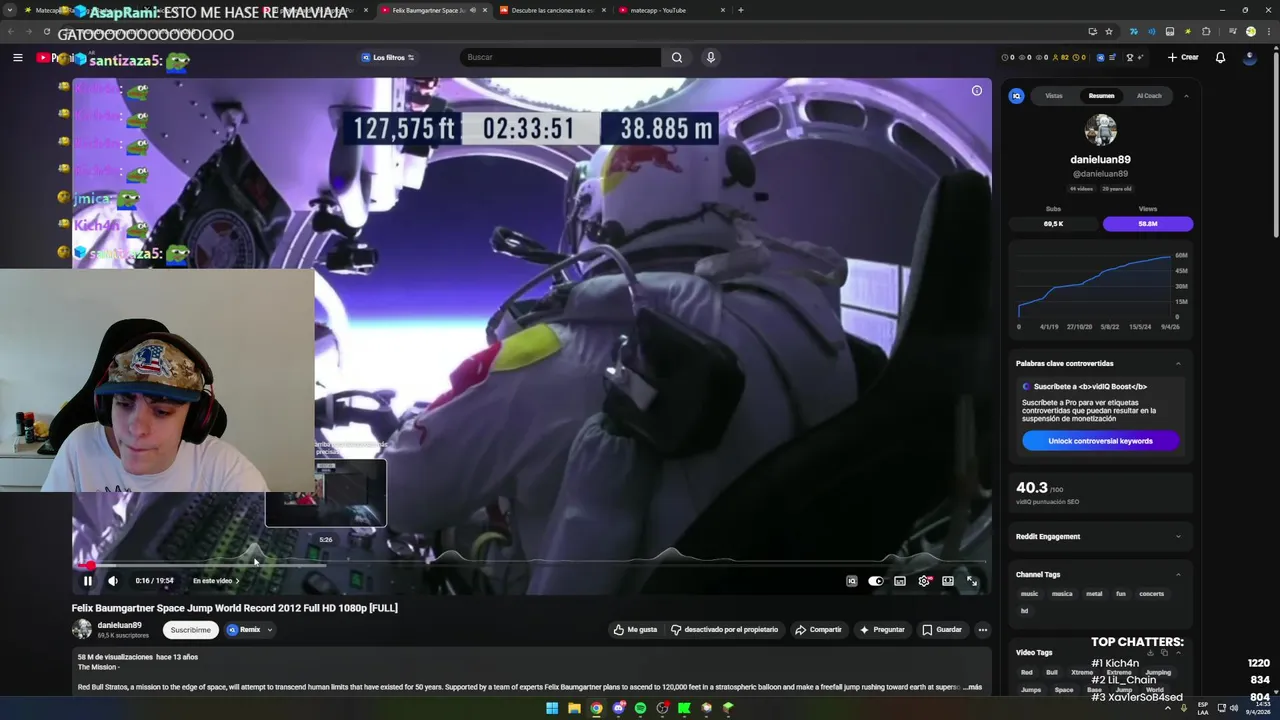Click the vidIQ logo in sidebar panel
Screen dimensions: 1280x720
pyautogui.click(x=1017, y=96)
